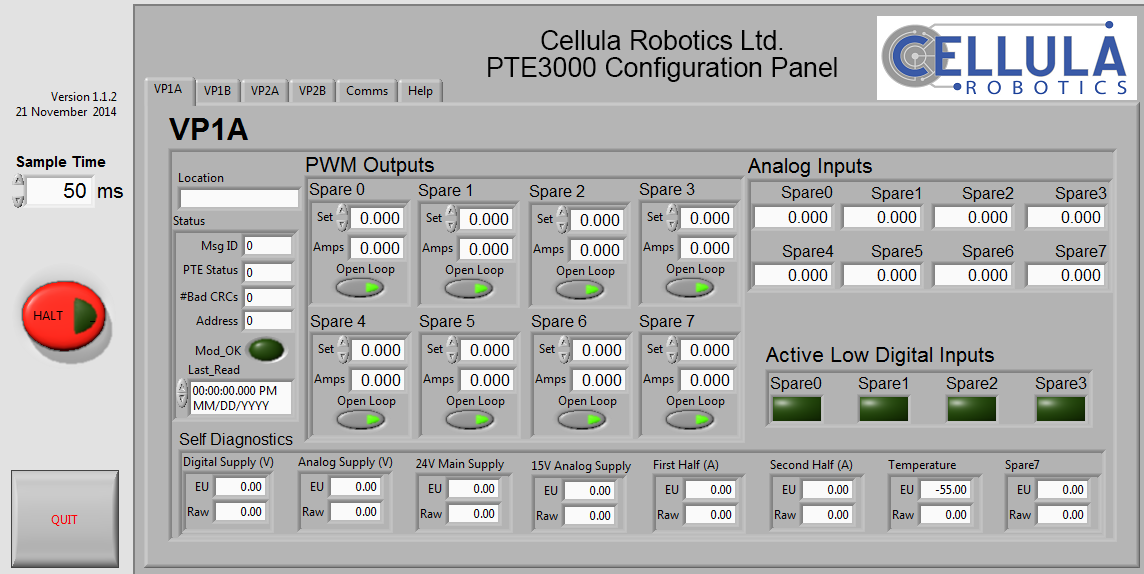Toggle Open Loop switch for Spare 2
The height and width of the screenshot is (574, 1144).
click(580, 290)
